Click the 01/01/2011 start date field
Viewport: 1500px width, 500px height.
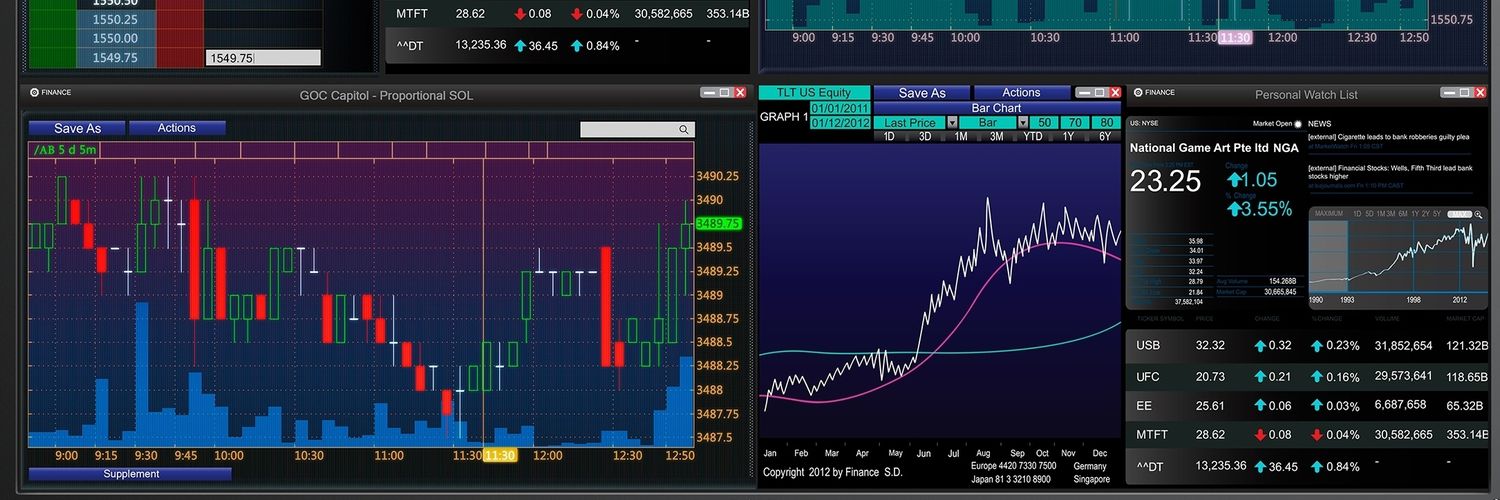point(840,108)
